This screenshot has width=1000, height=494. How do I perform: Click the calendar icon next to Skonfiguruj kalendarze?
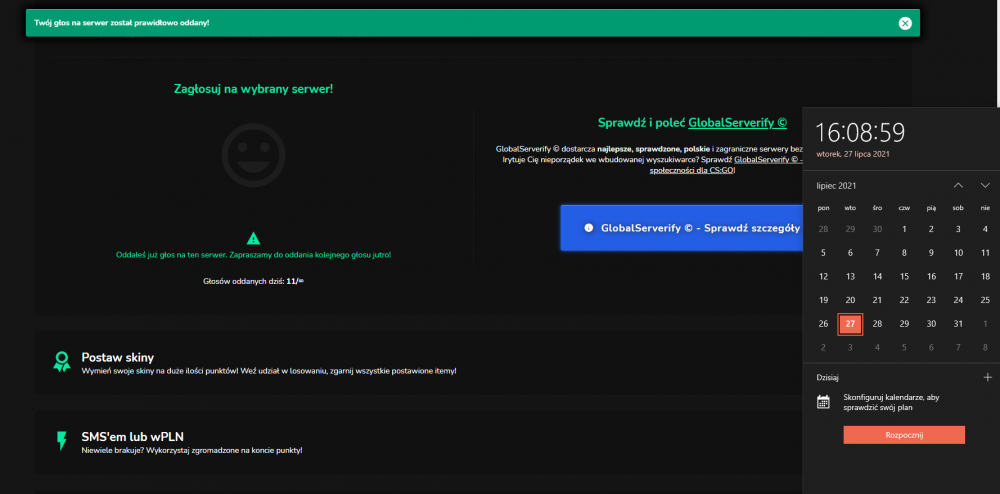tap(823, 402)
